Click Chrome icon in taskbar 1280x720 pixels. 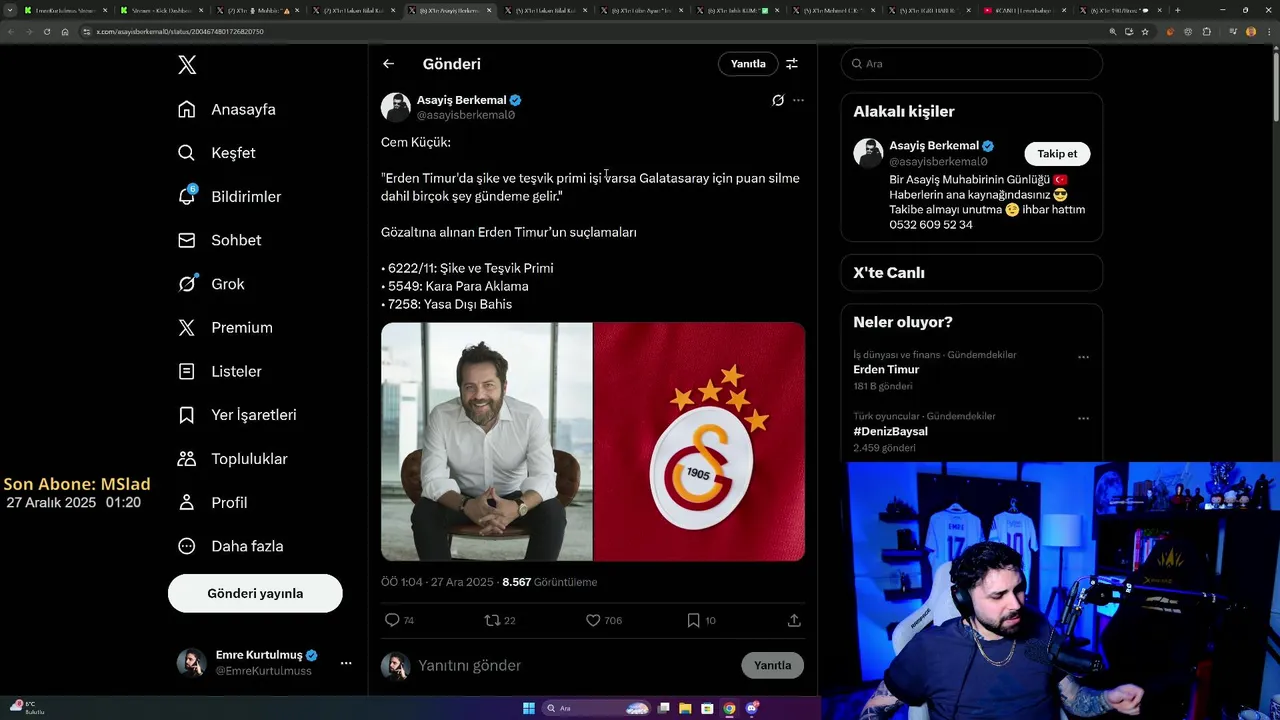[729, 708]
